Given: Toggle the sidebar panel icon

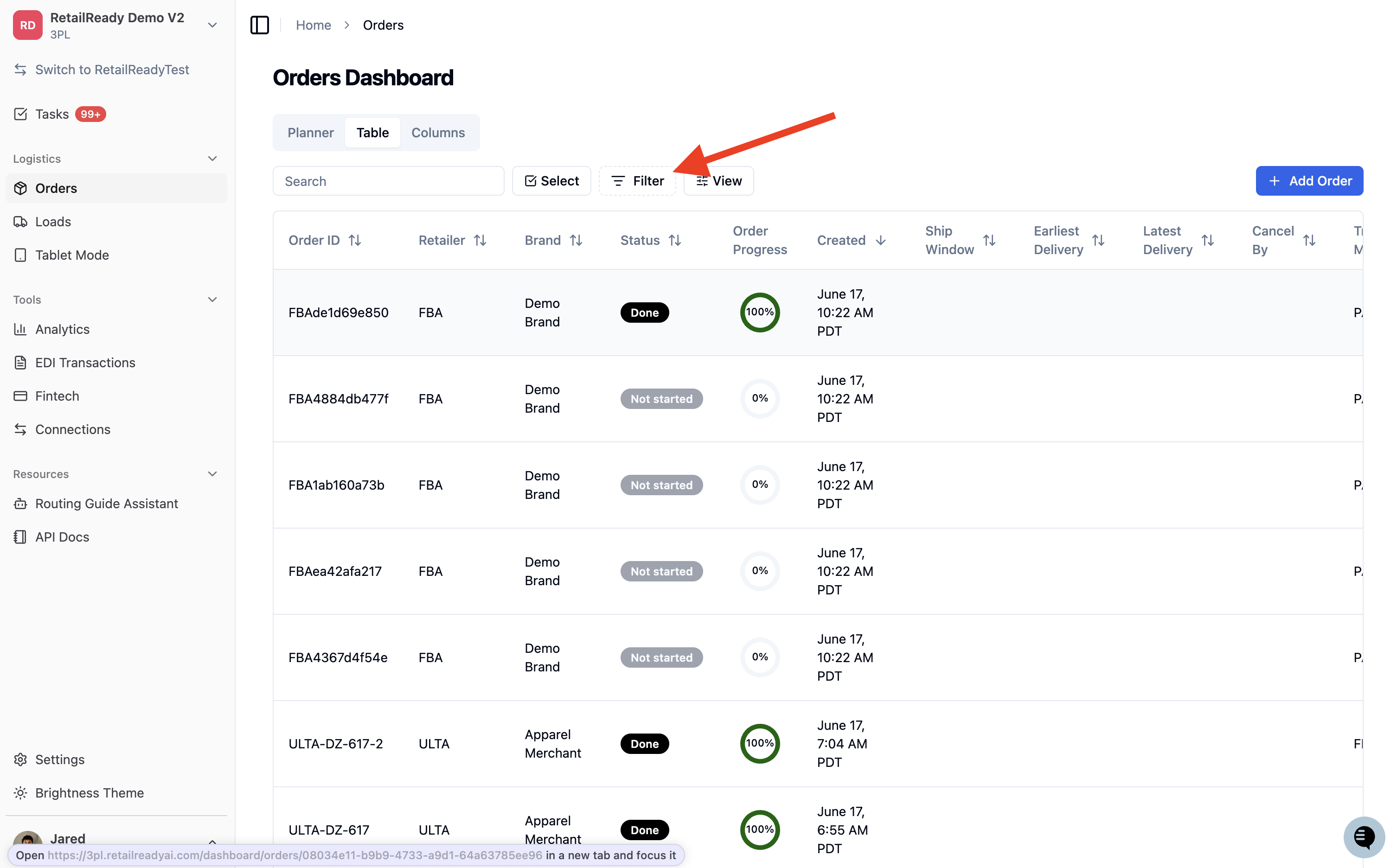Looking at the screenshot, I should pyautogui.click(x=260, y=25).
